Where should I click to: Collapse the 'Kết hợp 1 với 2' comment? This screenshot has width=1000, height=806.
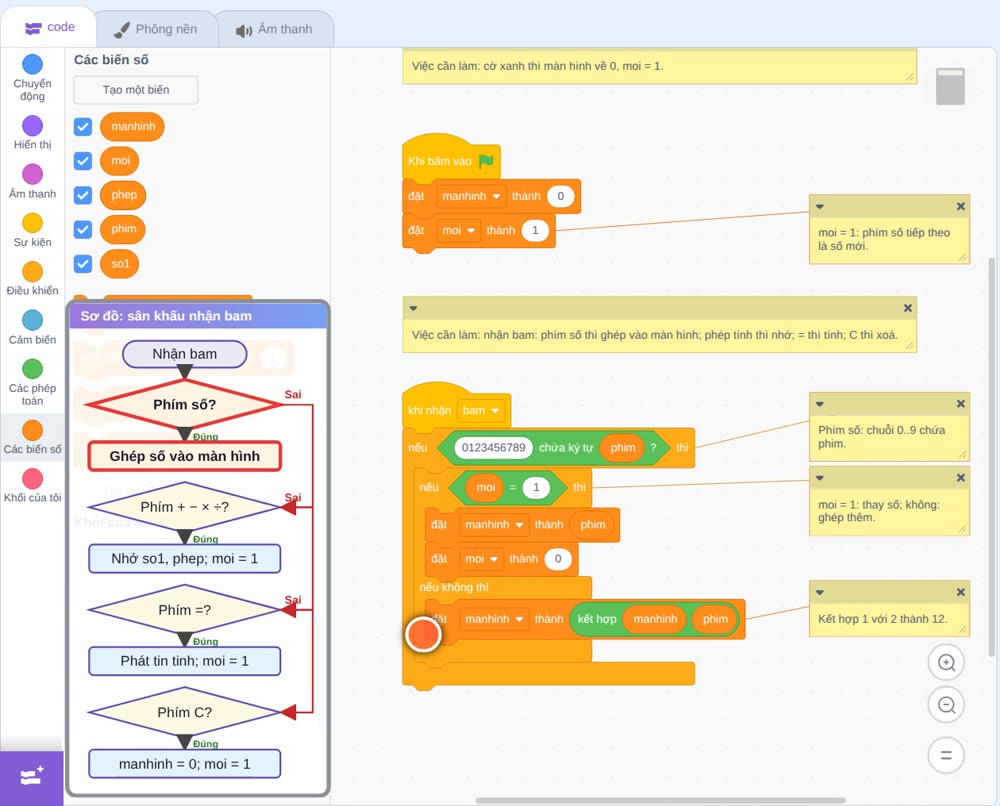click(x=820, y=592)
